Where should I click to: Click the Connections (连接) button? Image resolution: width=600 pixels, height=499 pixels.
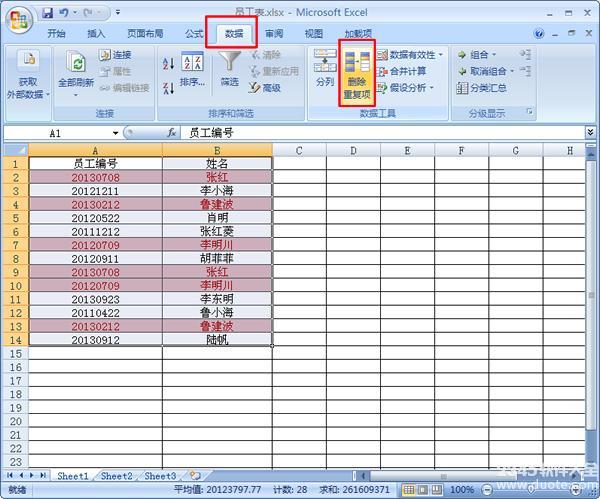click(x=115, y=55)
